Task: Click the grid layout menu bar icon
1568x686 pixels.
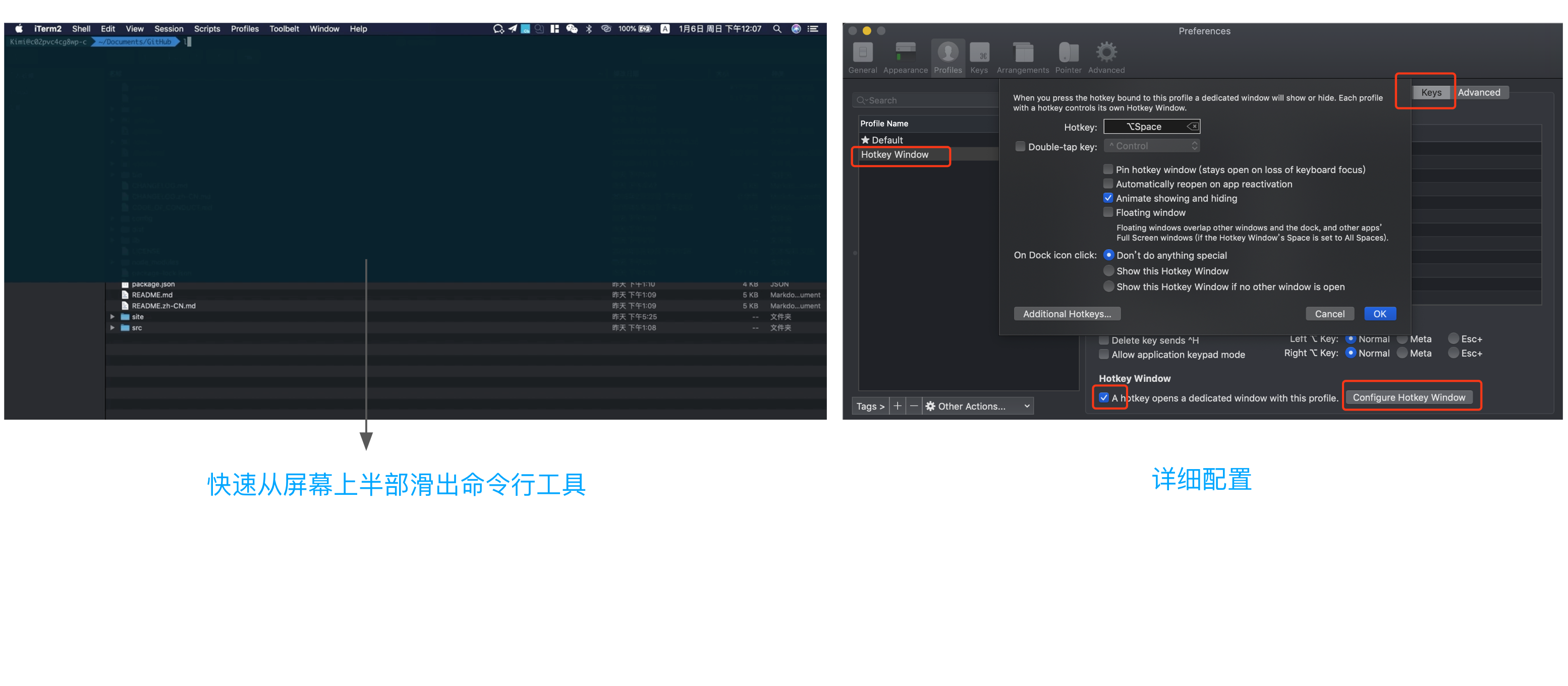Action: click(x=554, y=29)
